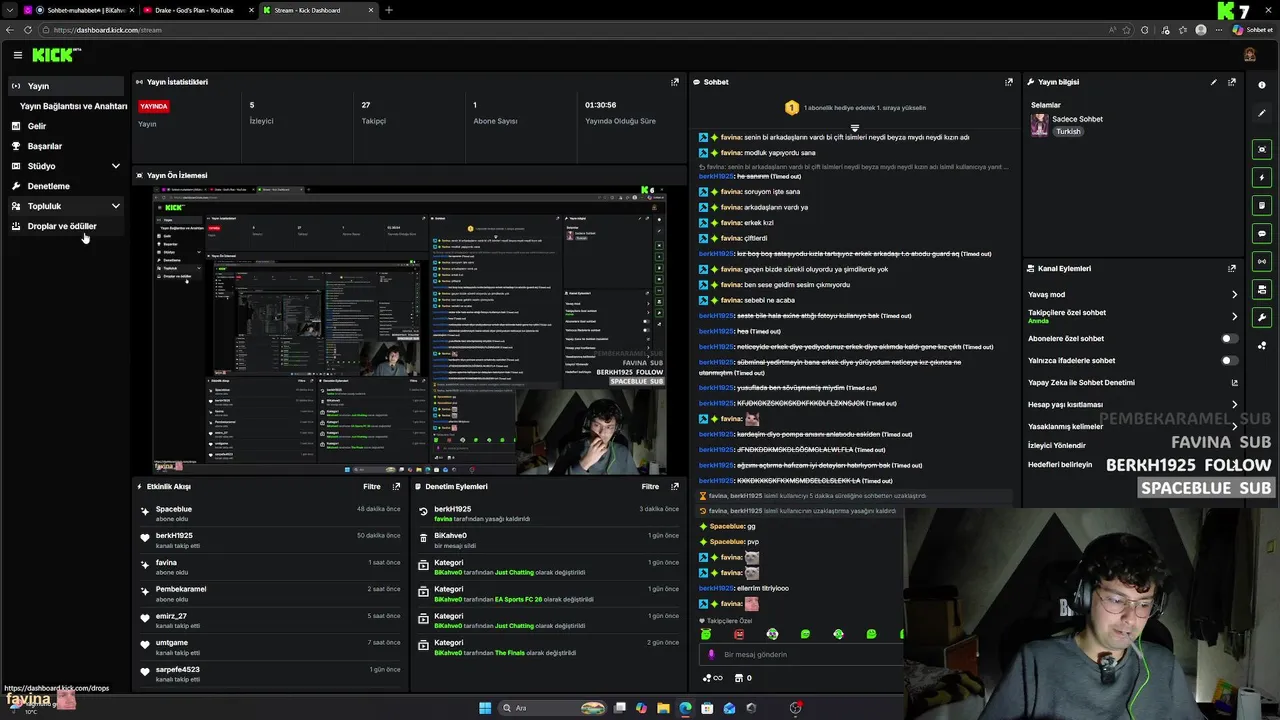Open Denetleme in the sidebar

(x=66, y=186)
